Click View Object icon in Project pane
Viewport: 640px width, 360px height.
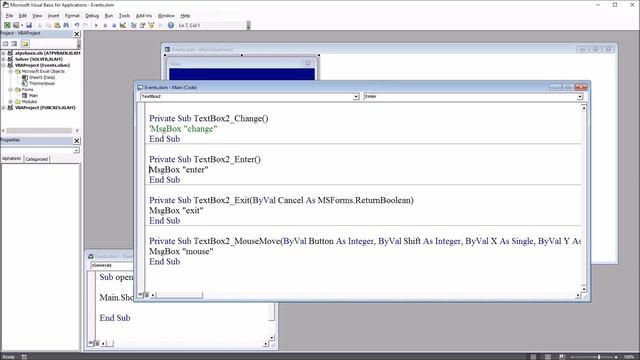(14, 43)
